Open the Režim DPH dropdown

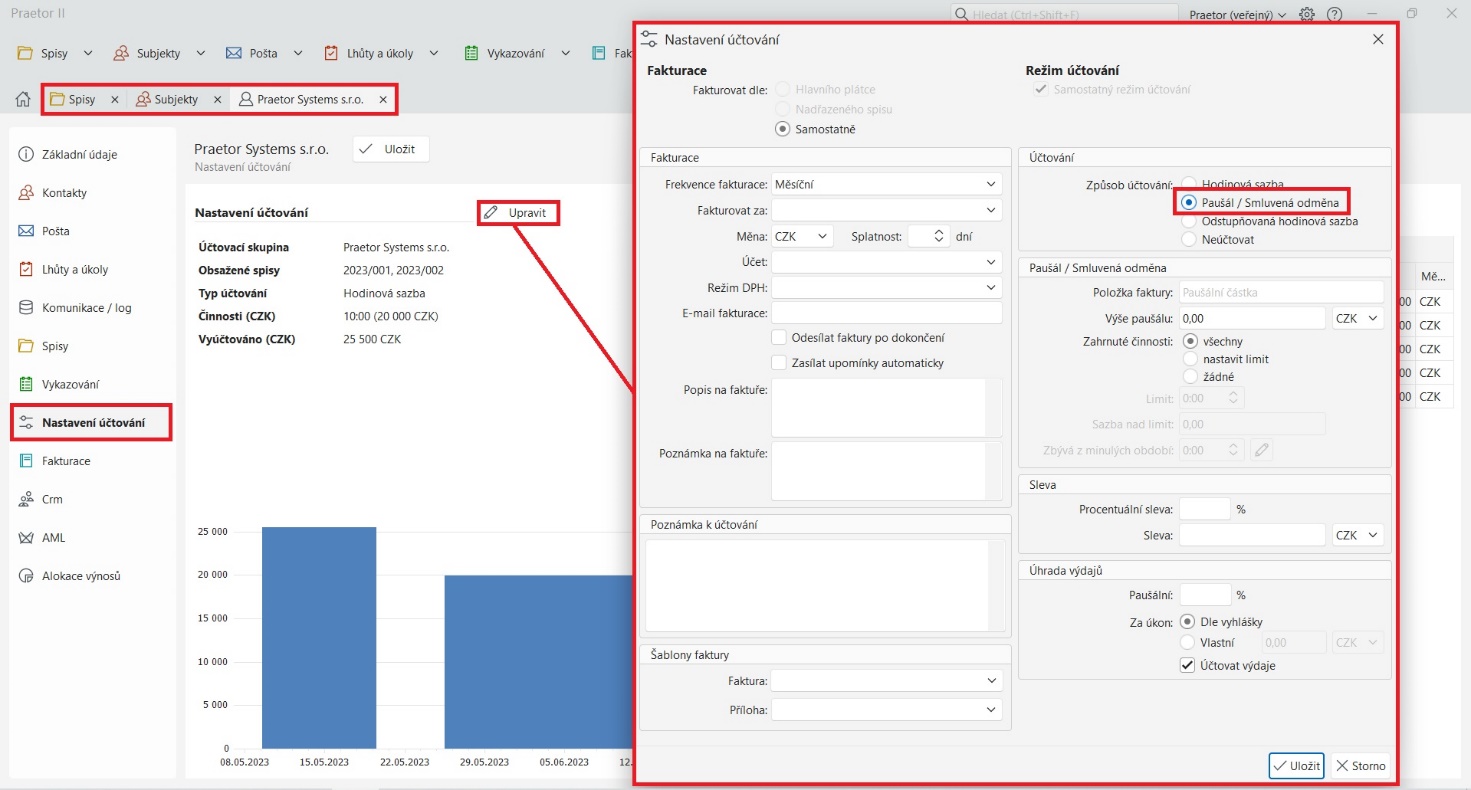click(886, 288)
